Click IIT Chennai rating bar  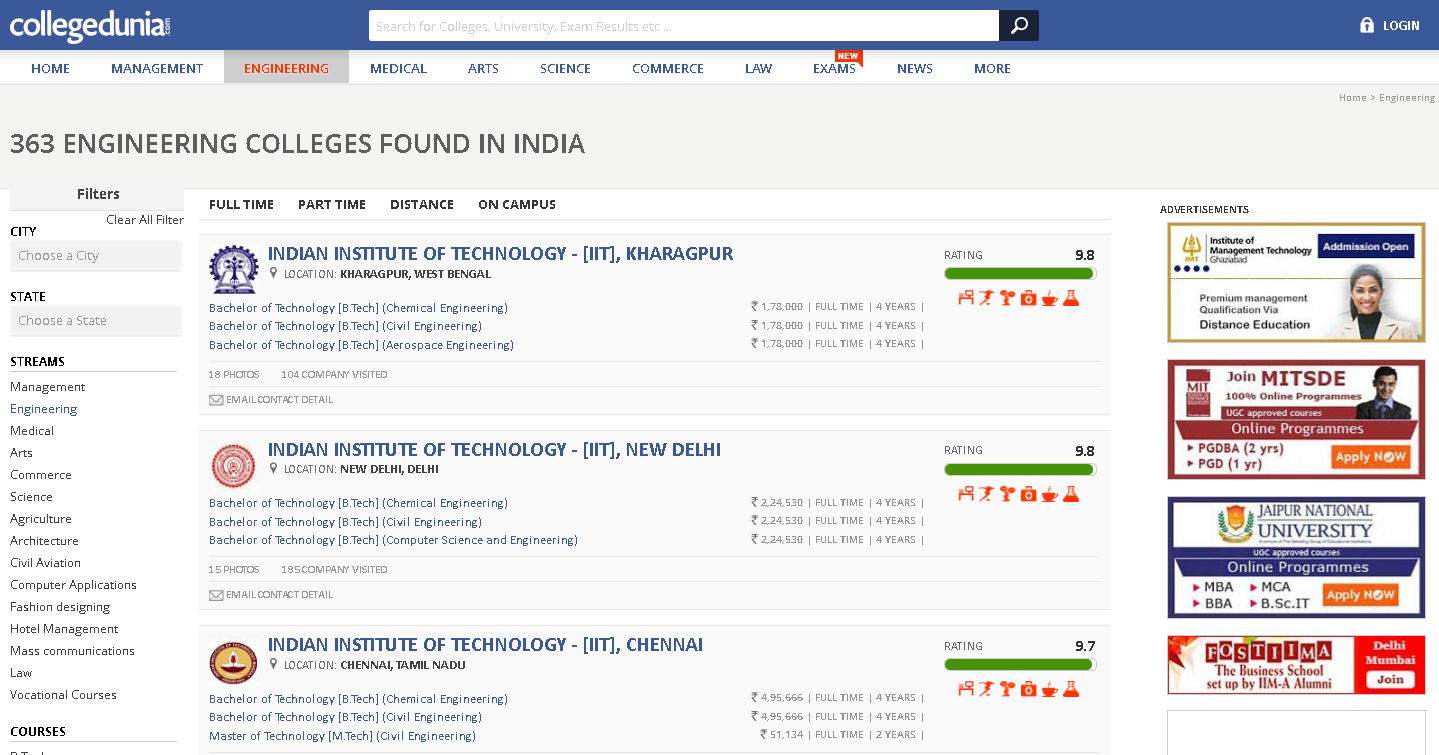click(1019, 665)
